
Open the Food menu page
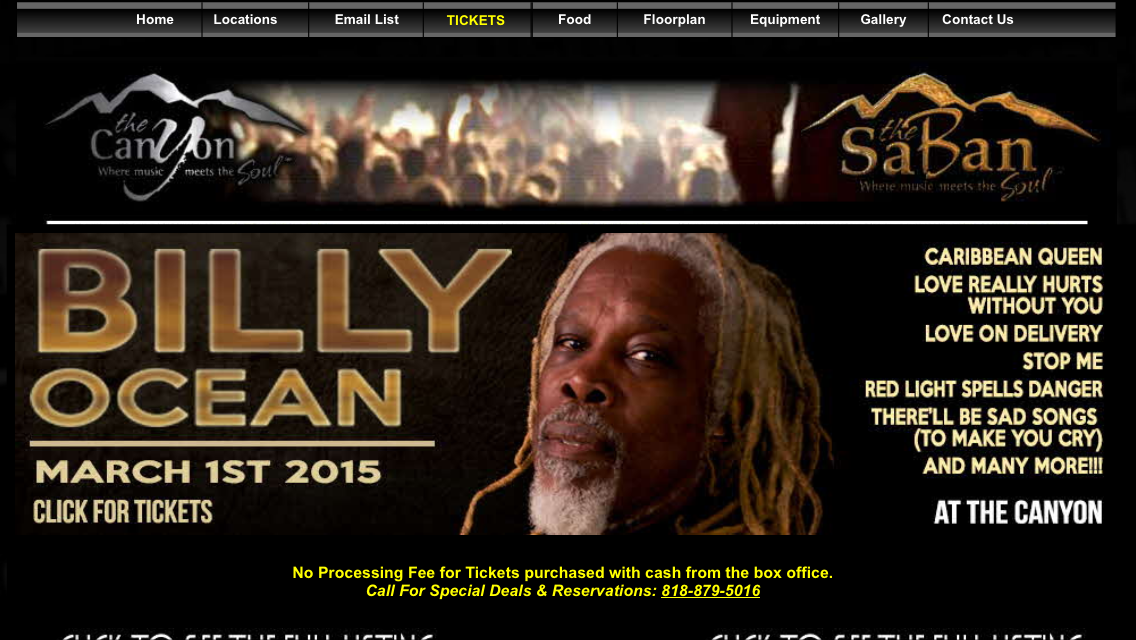tap(575, 20)
